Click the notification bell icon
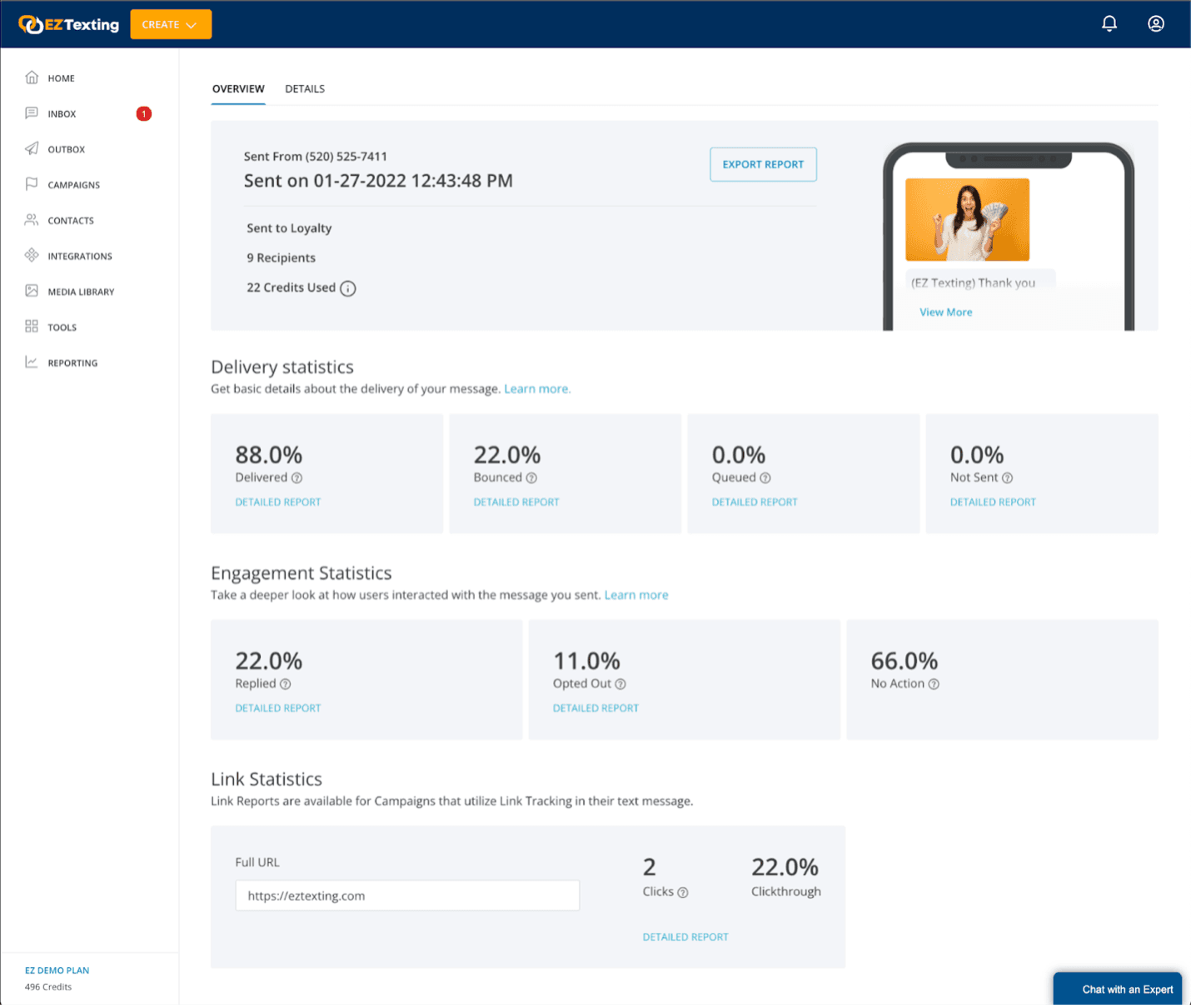Screen dimensions: 1191x1008 [1109, 24]
